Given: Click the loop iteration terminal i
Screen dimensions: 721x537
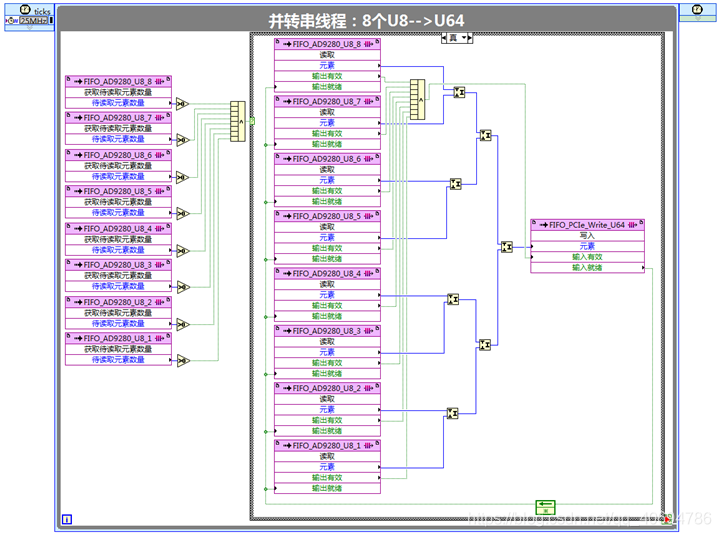Looking at the screenshot, I should [67, 519].
